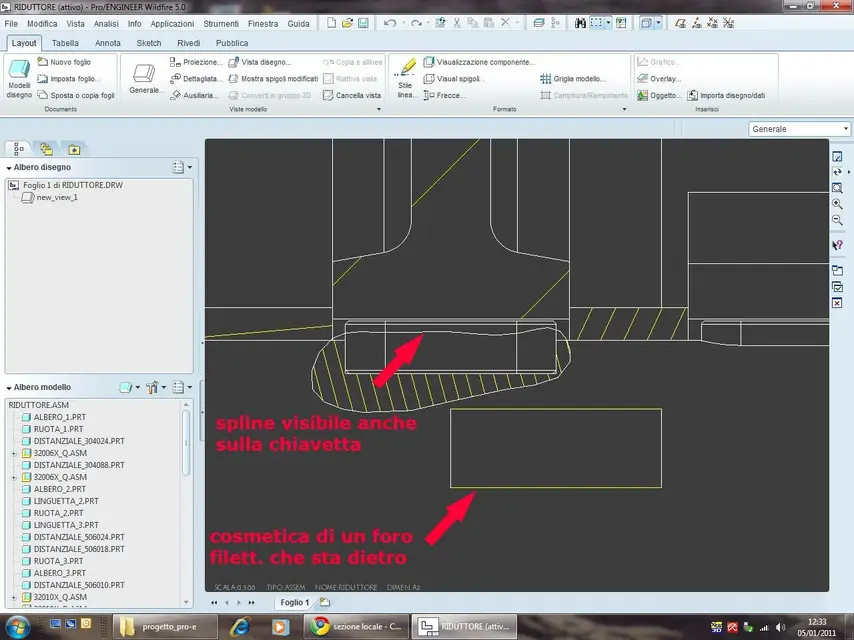Click the Windows Start orb
This screenshot has height=640, width=854.
pyautogui.click(x=17, y=627)
